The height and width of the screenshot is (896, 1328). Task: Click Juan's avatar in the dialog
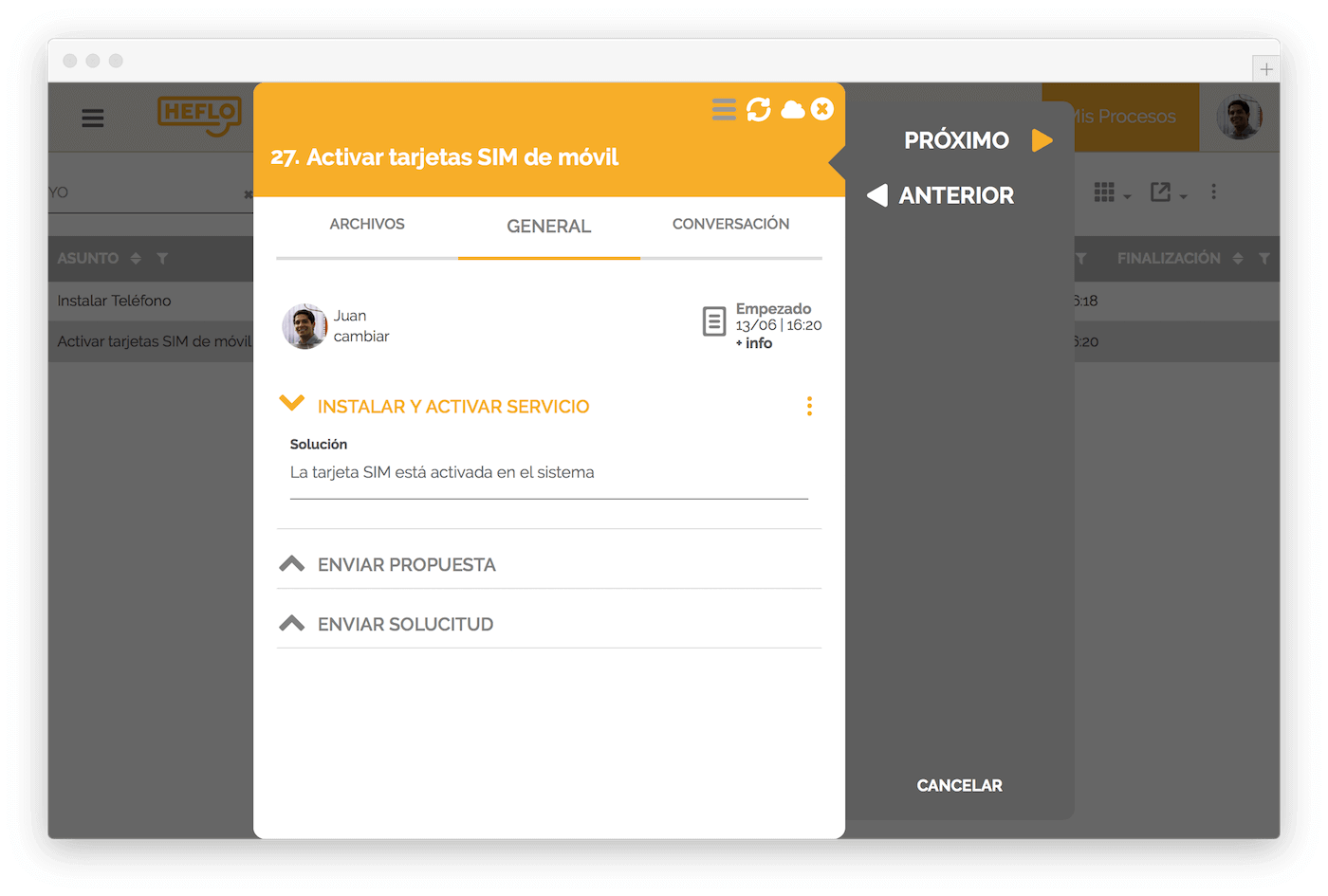[x=304, y=326]
